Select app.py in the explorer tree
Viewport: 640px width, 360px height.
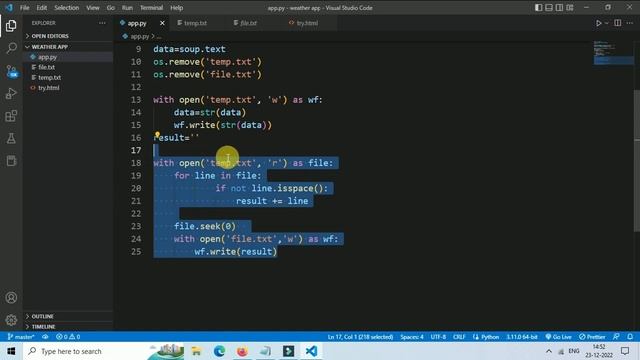68,57
